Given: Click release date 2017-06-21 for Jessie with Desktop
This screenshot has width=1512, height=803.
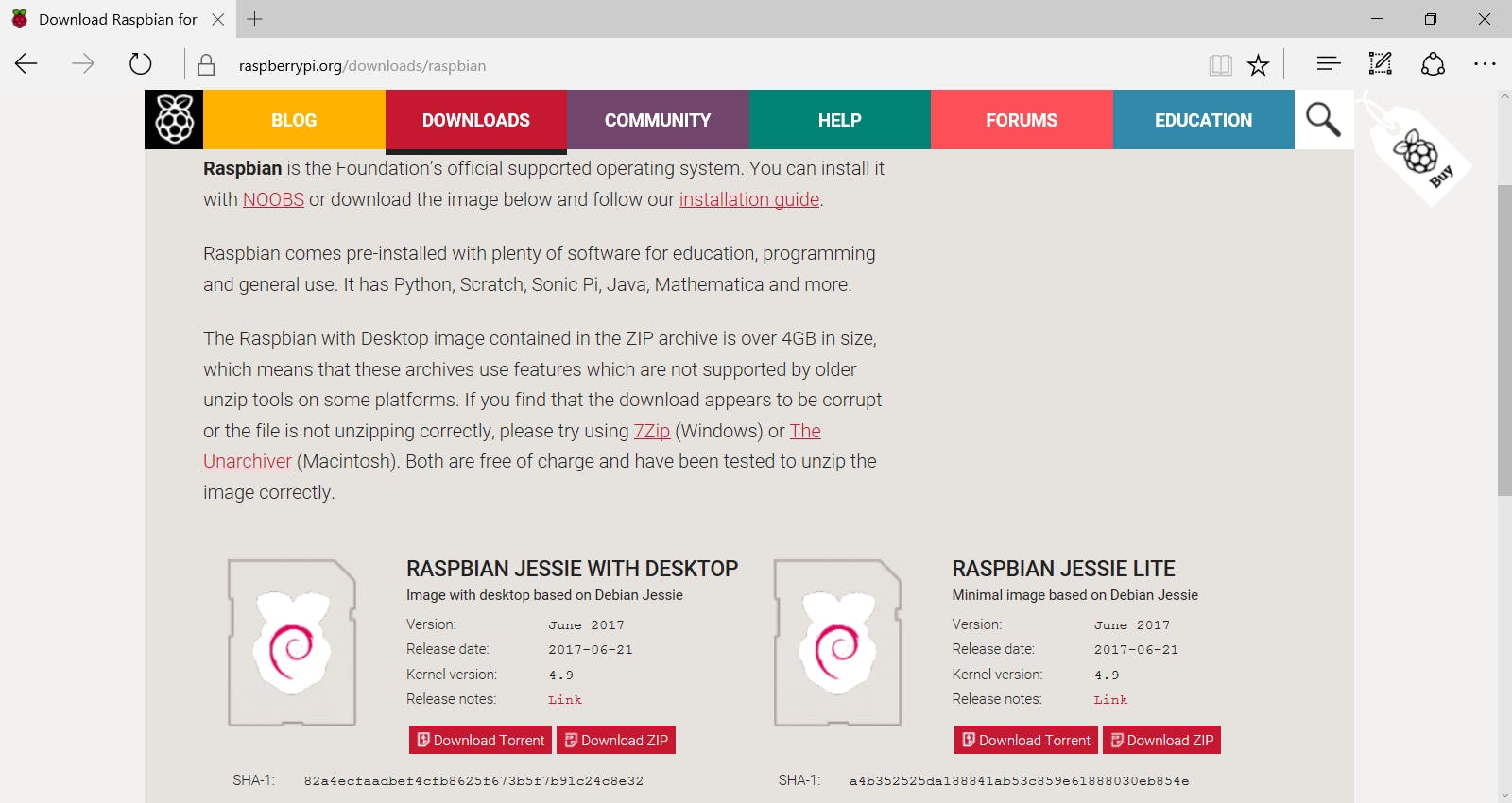Looking at the screenshot, I should 591,650.
